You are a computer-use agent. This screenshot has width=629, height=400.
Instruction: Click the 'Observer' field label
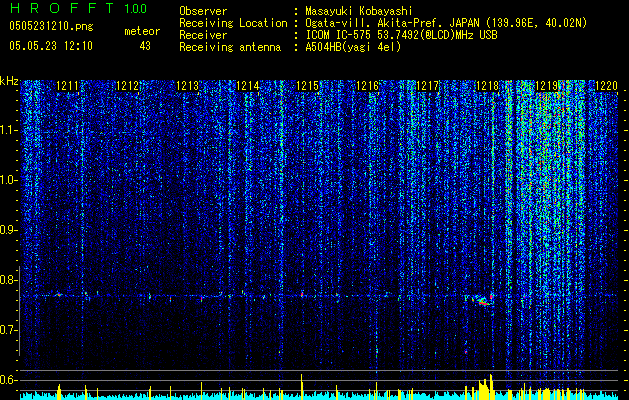click(203, 11)
